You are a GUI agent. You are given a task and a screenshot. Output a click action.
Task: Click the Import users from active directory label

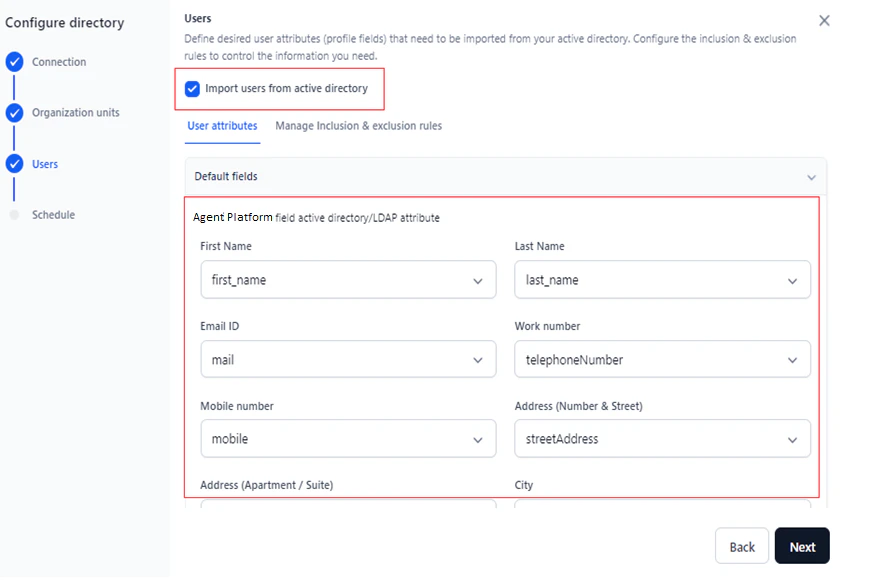click(279, 89)
